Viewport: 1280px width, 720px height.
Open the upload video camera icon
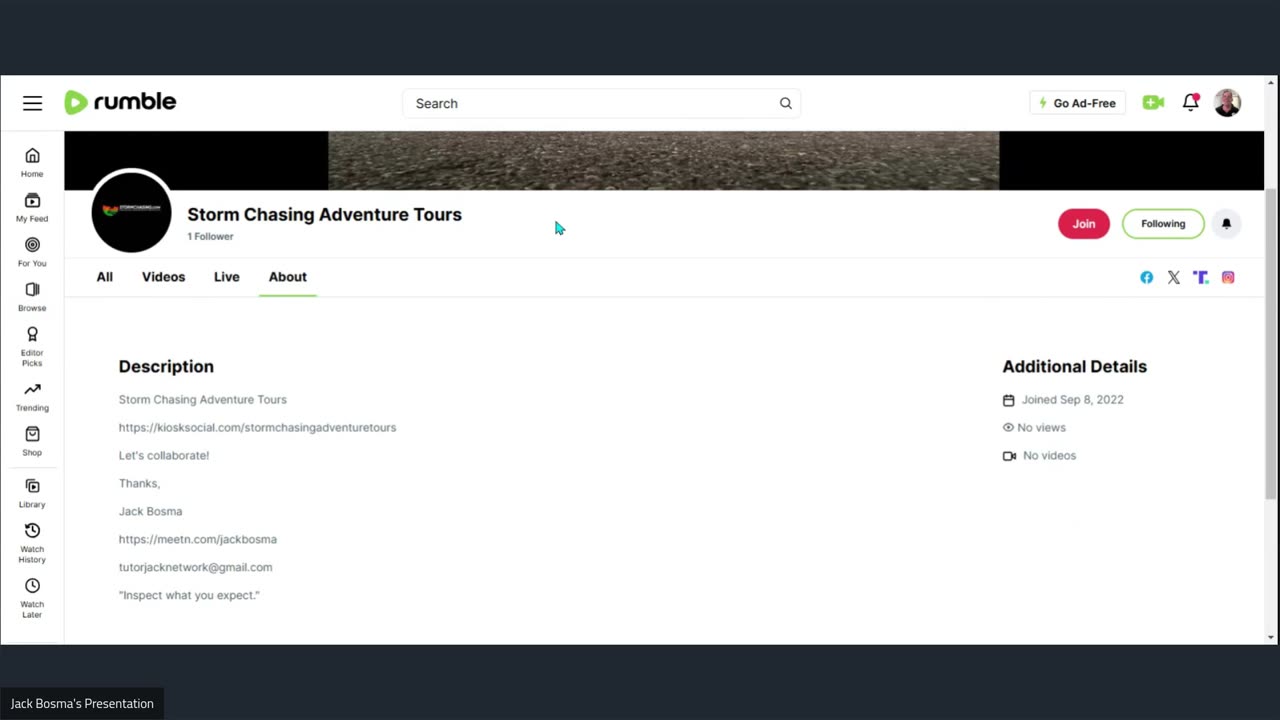coord(1153,102)
